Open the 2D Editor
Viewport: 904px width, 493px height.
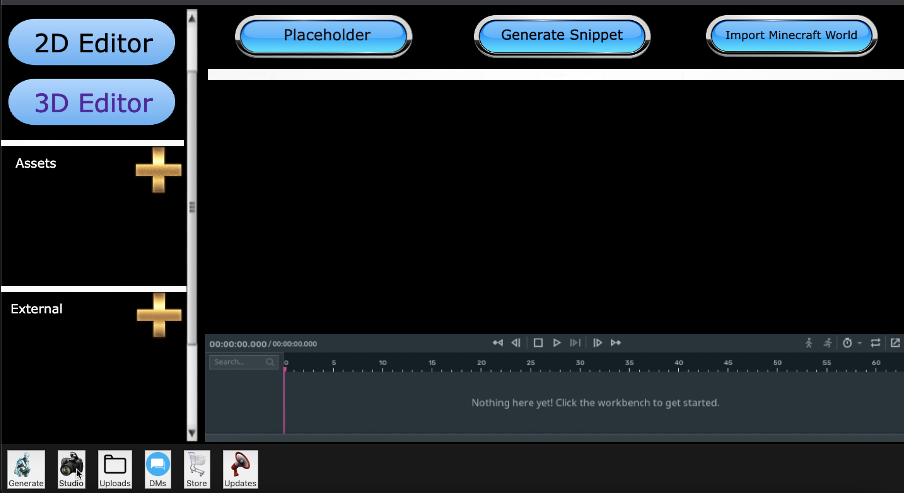92,42
